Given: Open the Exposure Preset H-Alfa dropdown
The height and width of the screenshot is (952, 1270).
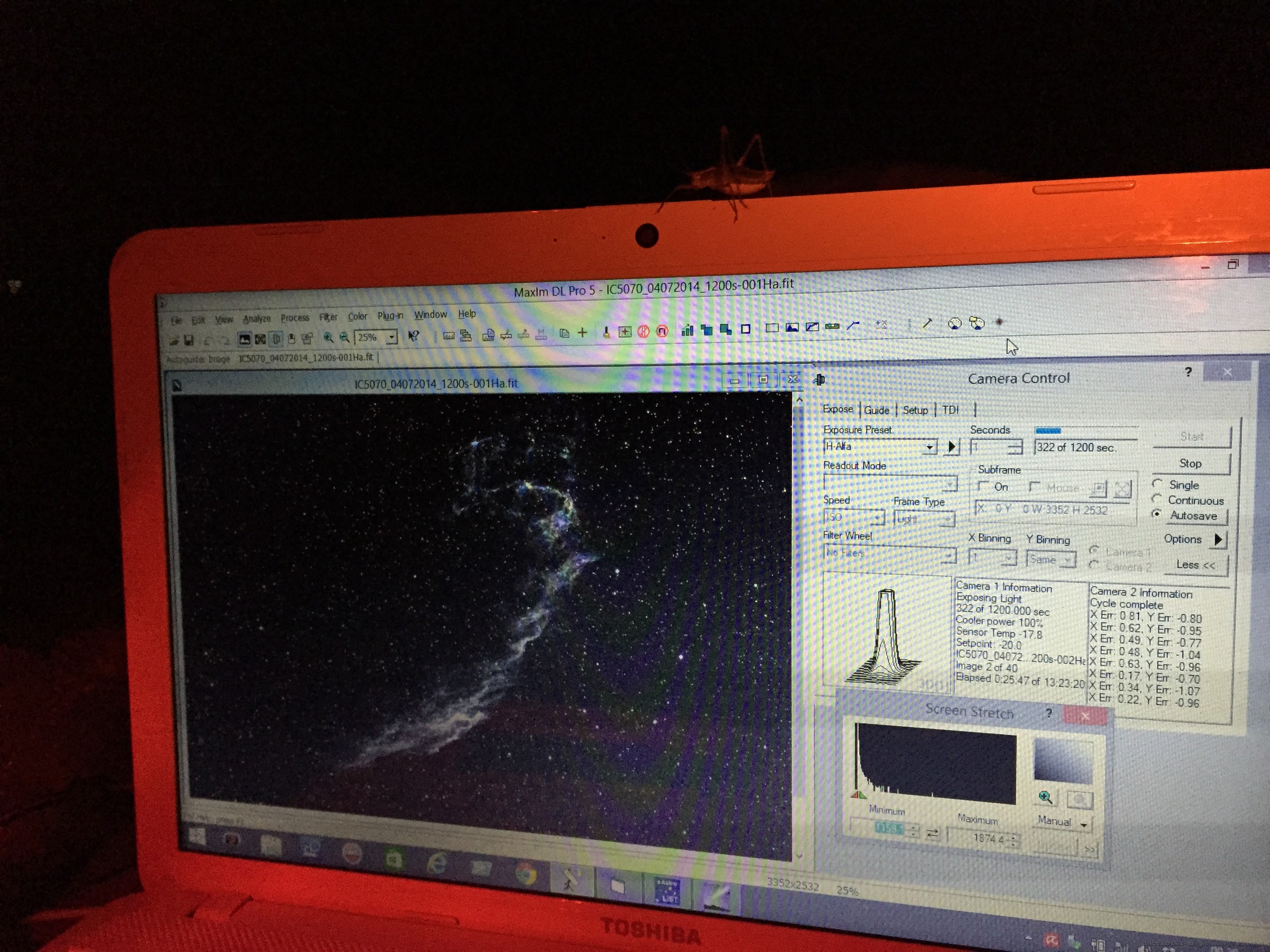Looking at the screenshot, I should (x=929, y=447).
